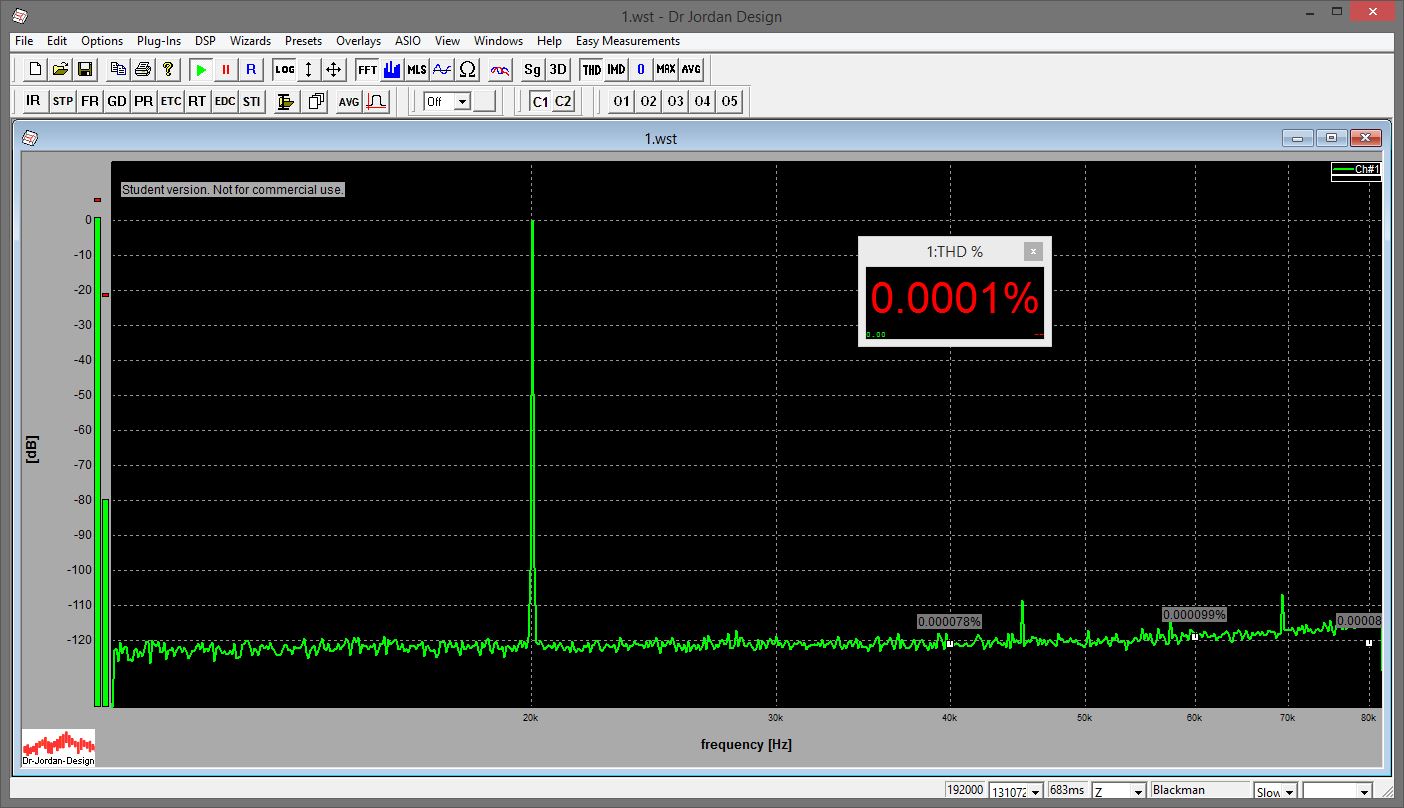1404x808 pixels.
Task: Click overlay slot button 03
Action: (x=676, y=101)
